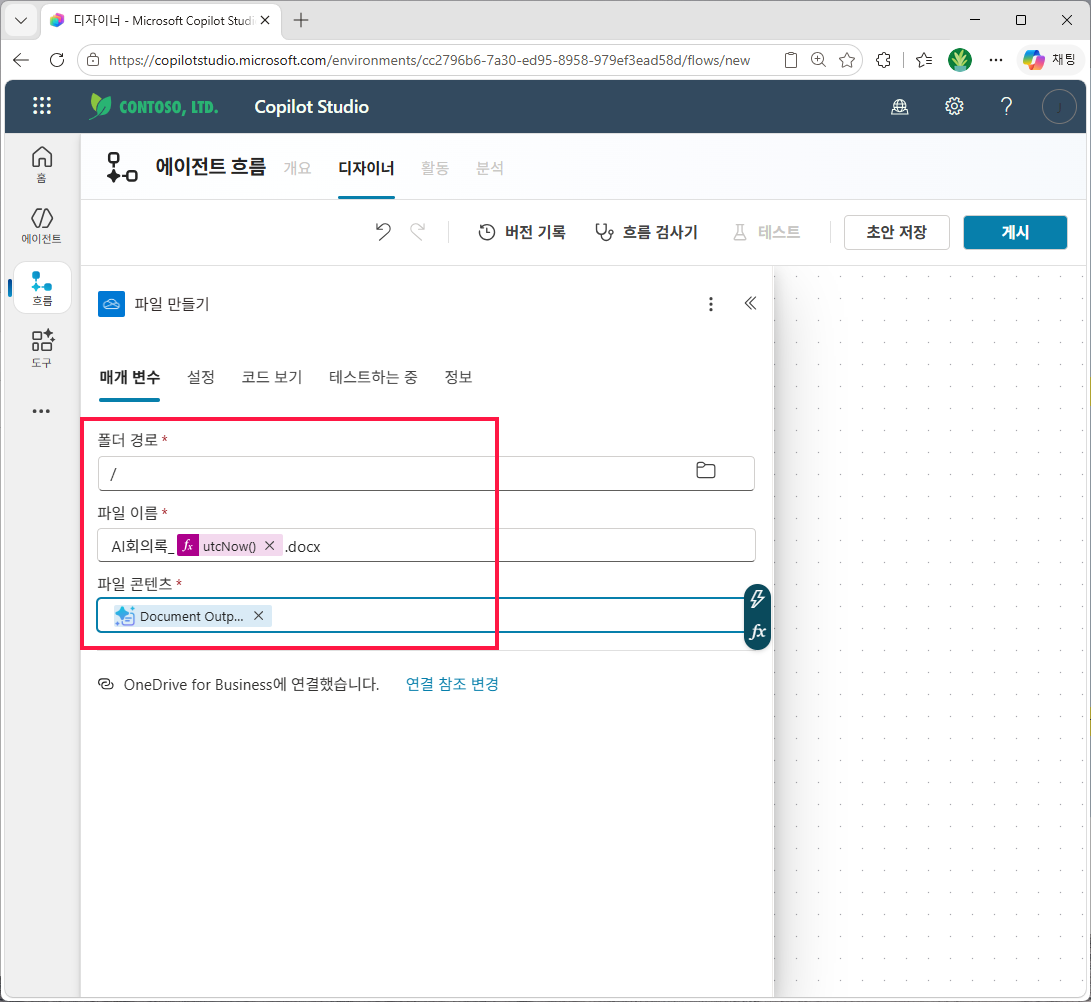Image resolution: width=1091 pixels, height=1002 pixels.
Task: Open the 도구 sidebar item
Action: point(42,349)
